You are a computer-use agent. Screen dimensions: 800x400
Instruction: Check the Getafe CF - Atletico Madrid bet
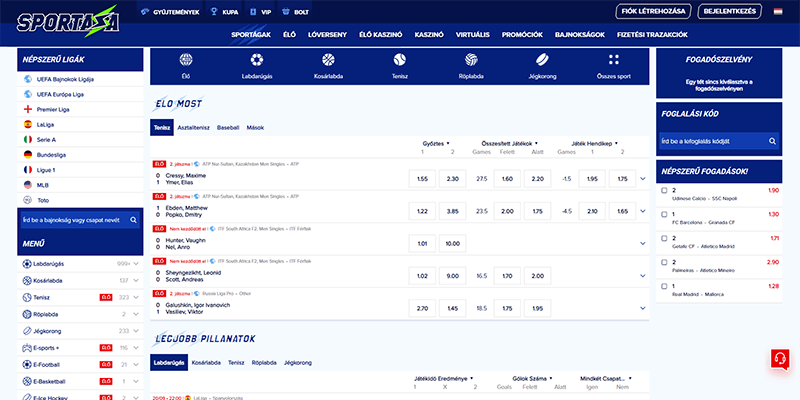tap(664, 238)
